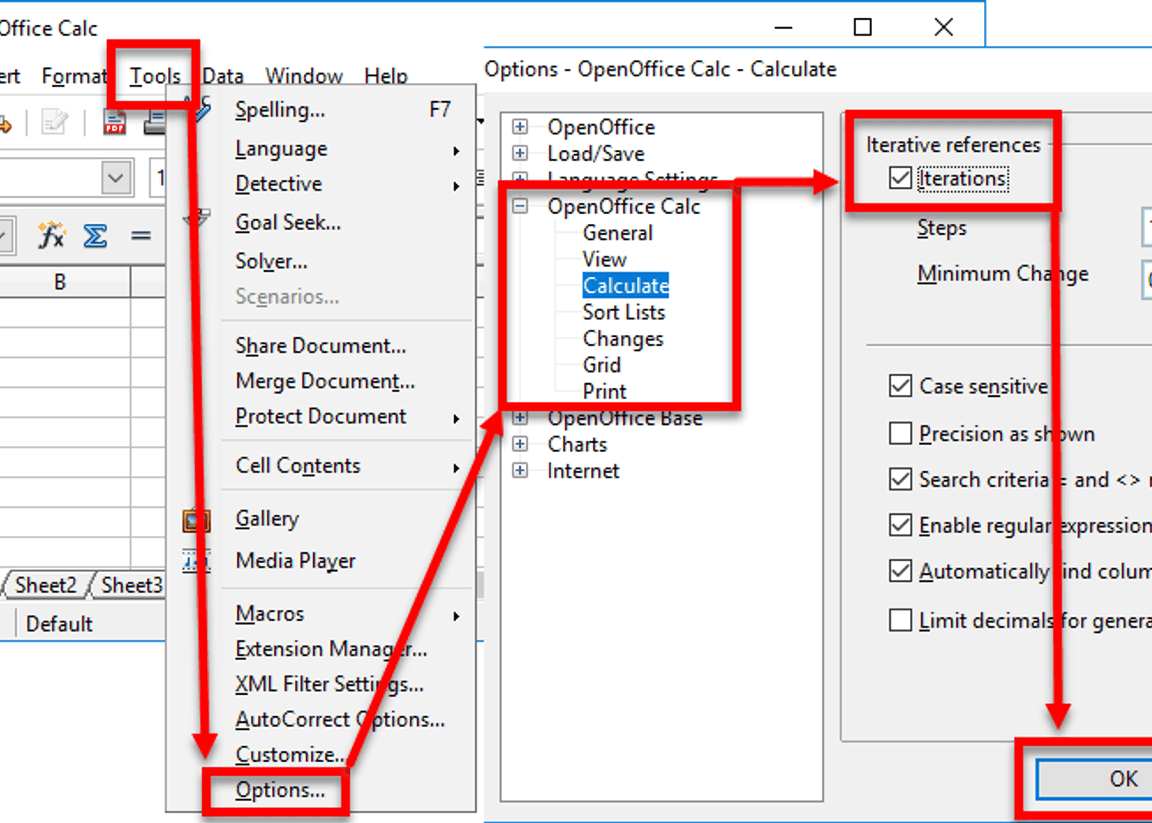
Task: Expand the OpenOffice tree node
Action: pyautogui.click(x=520, y=127)
